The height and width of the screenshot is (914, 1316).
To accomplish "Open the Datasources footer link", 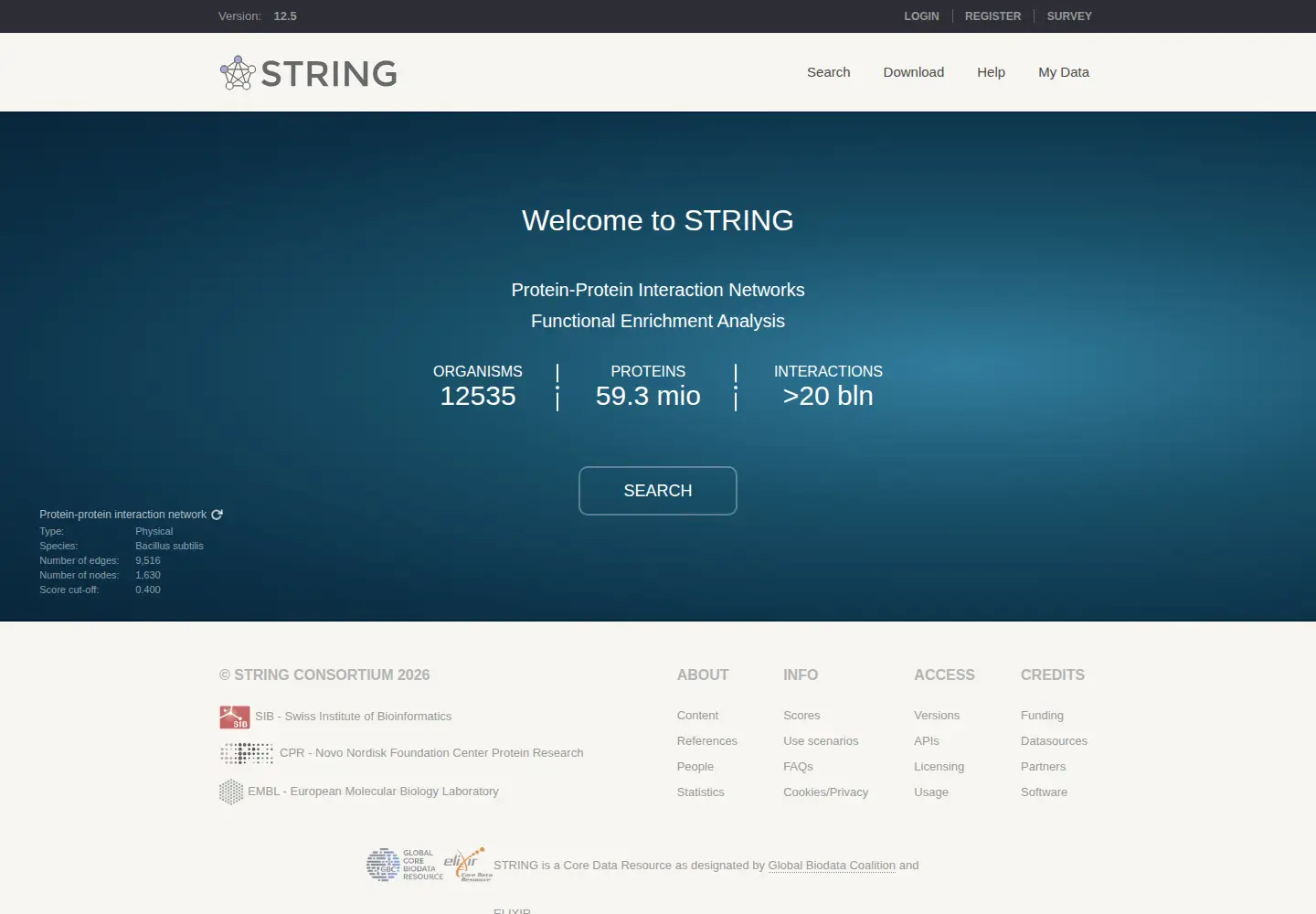I will pyautogui.click(x=1055, y=741).
